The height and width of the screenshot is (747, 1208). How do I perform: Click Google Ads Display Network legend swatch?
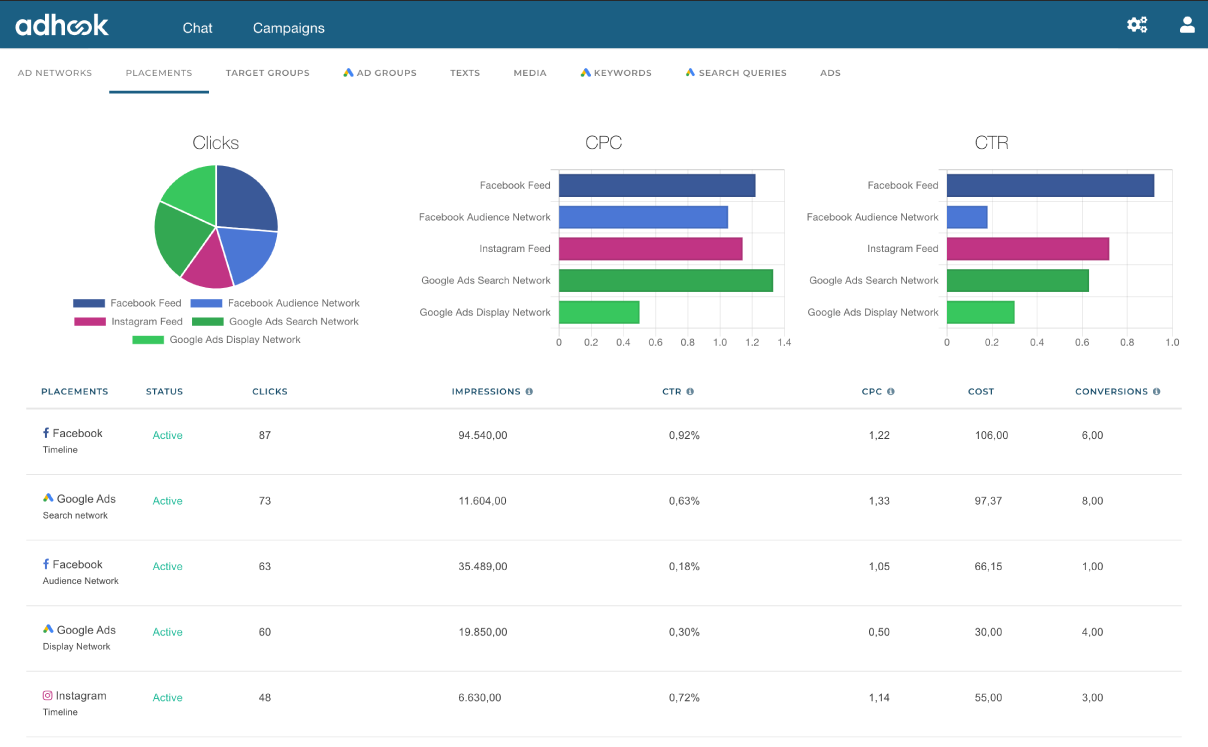pos(148,340)
